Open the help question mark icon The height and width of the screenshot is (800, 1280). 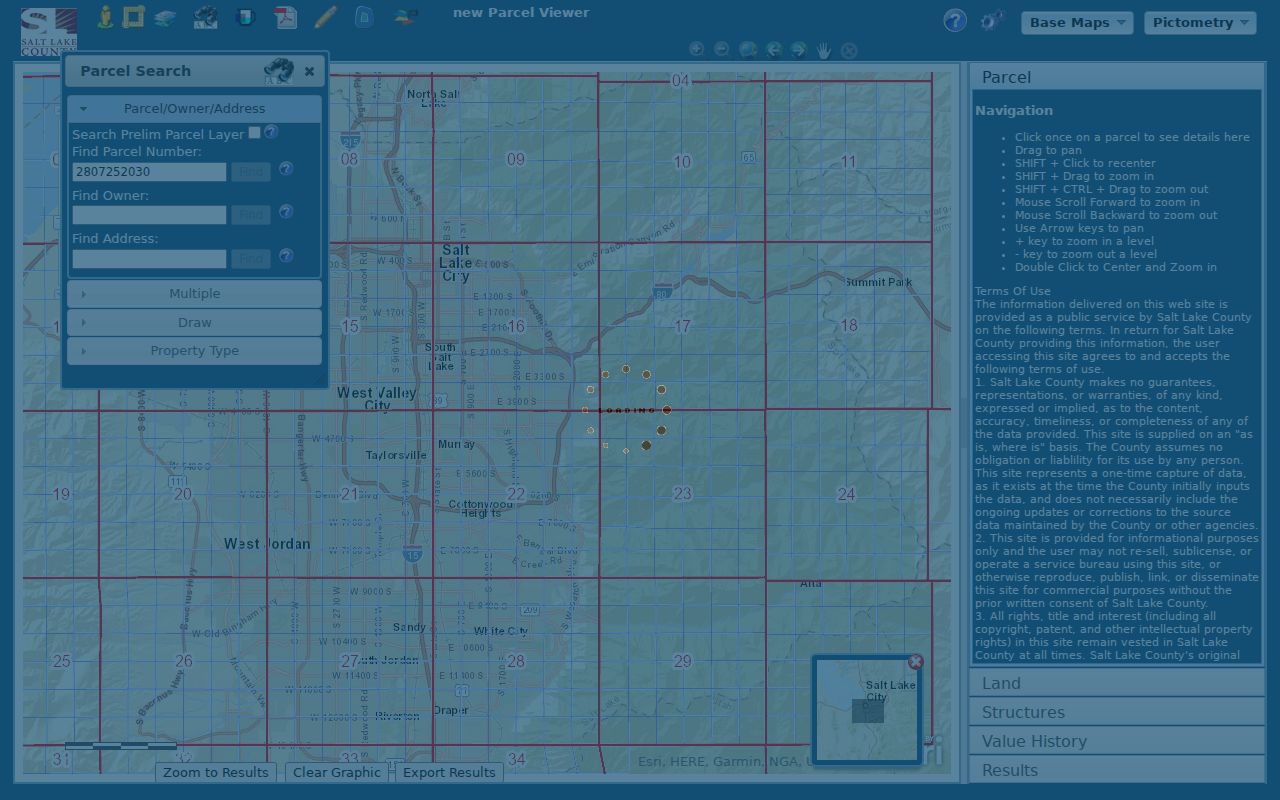[955, 21]
